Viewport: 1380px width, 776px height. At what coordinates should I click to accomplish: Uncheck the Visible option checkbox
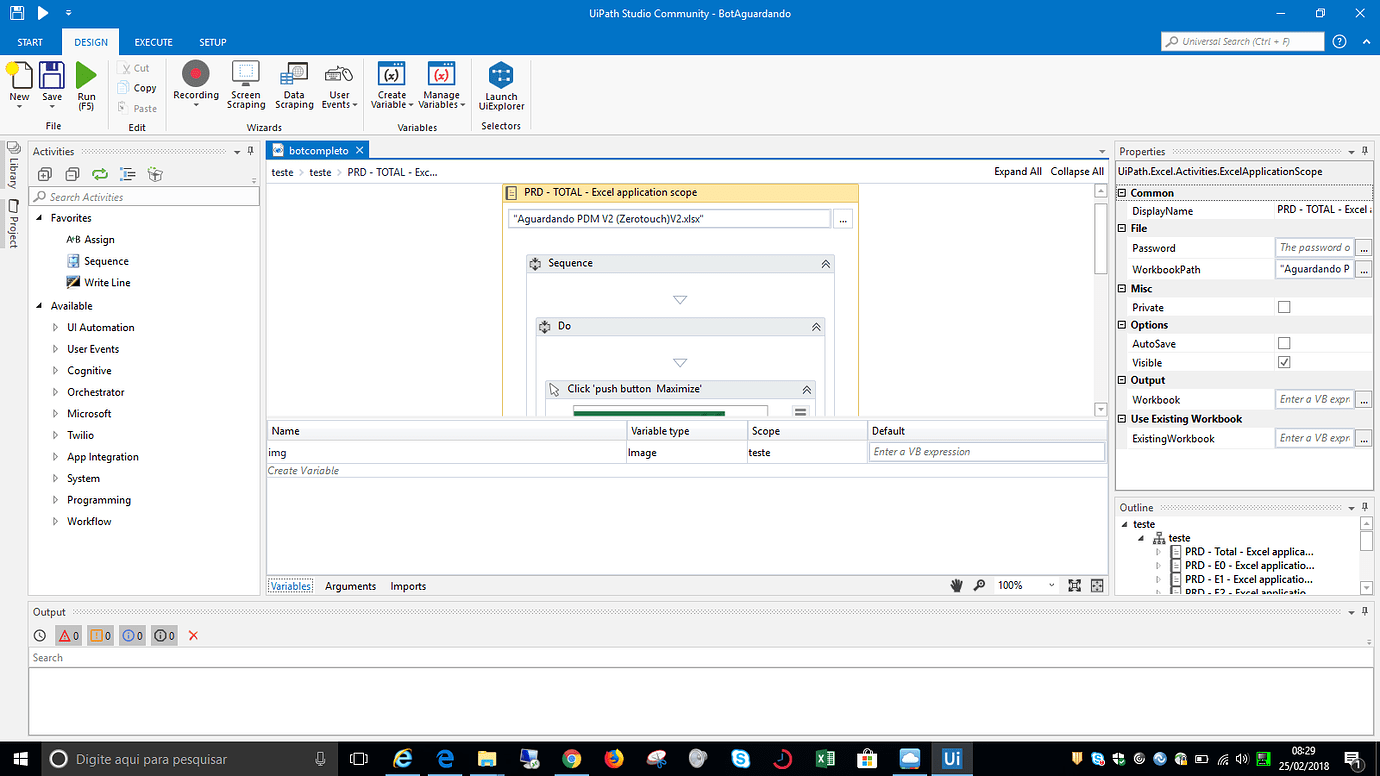tap(1284, 363)
